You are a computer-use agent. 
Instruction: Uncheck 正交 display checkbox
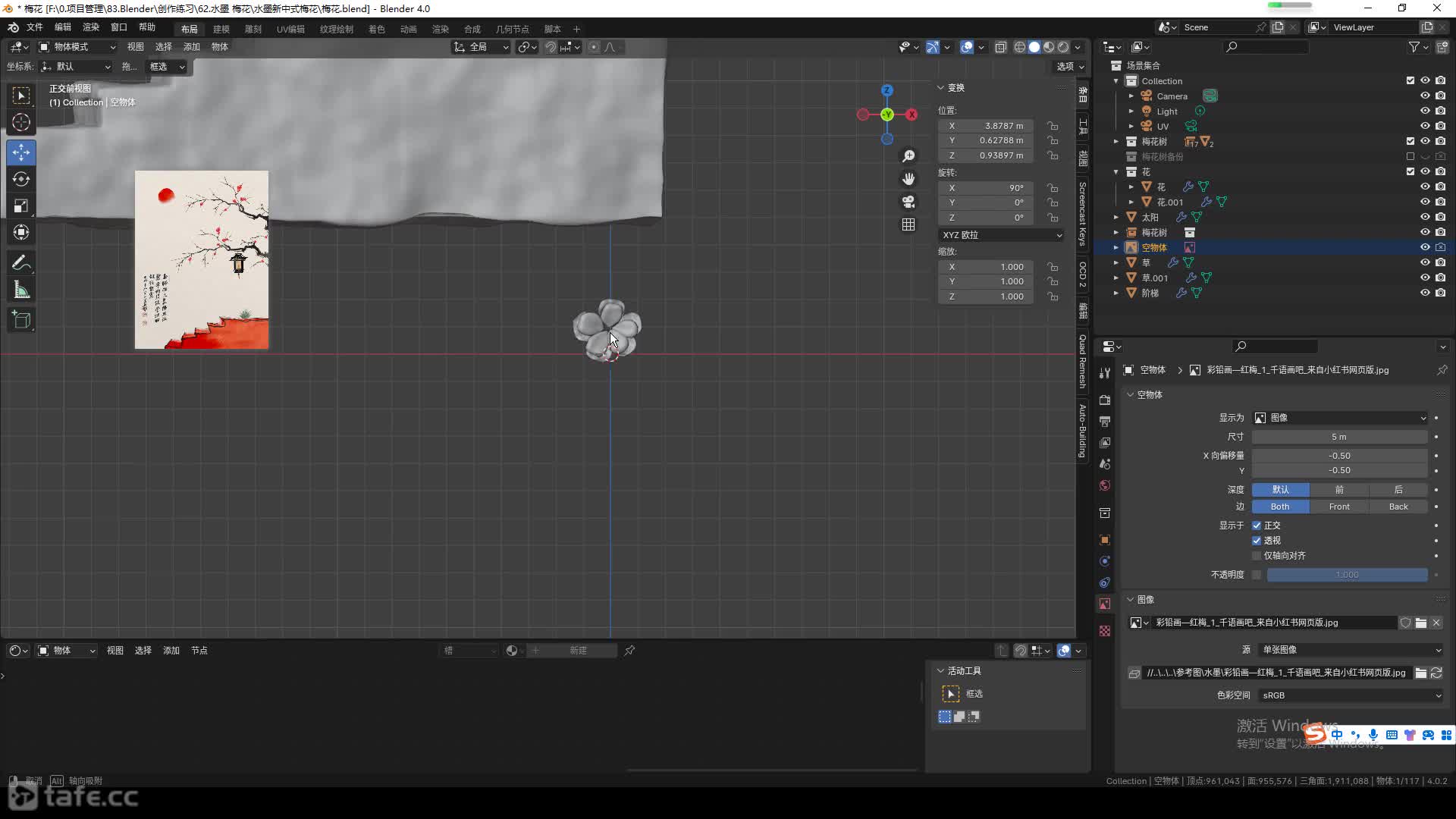click(x=1257, y=526)
